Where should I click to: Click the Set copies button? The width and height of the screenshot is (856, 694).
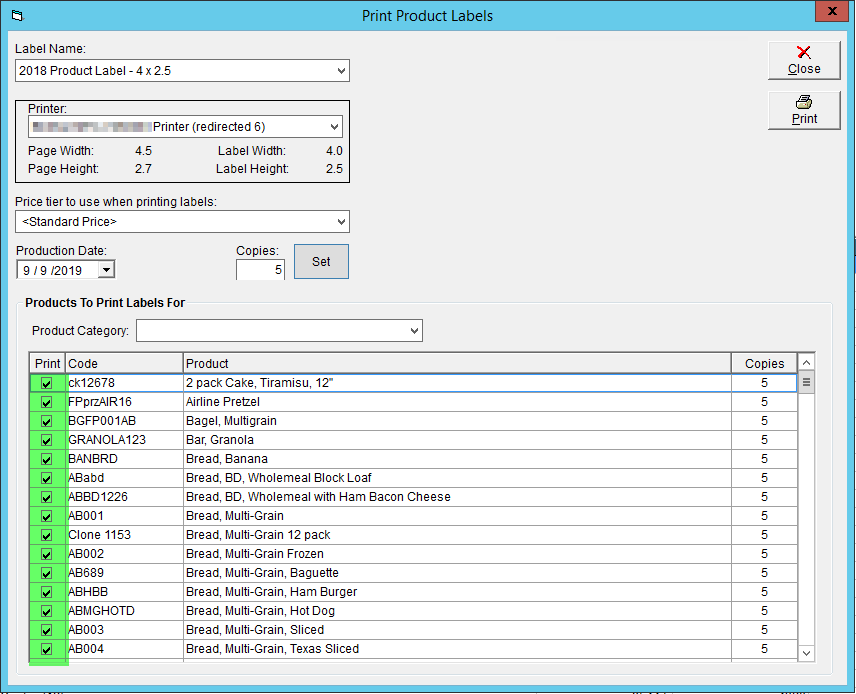(x=321, y=262)
